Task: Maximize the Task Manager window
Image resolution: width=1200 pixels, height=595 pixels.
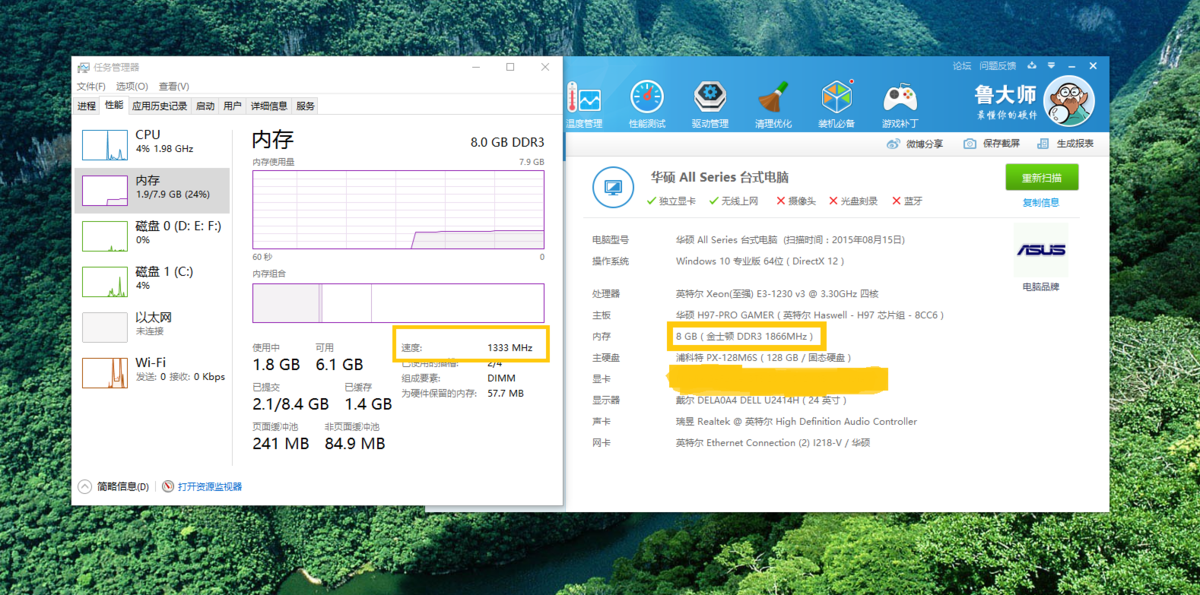Action: [510, 67]
